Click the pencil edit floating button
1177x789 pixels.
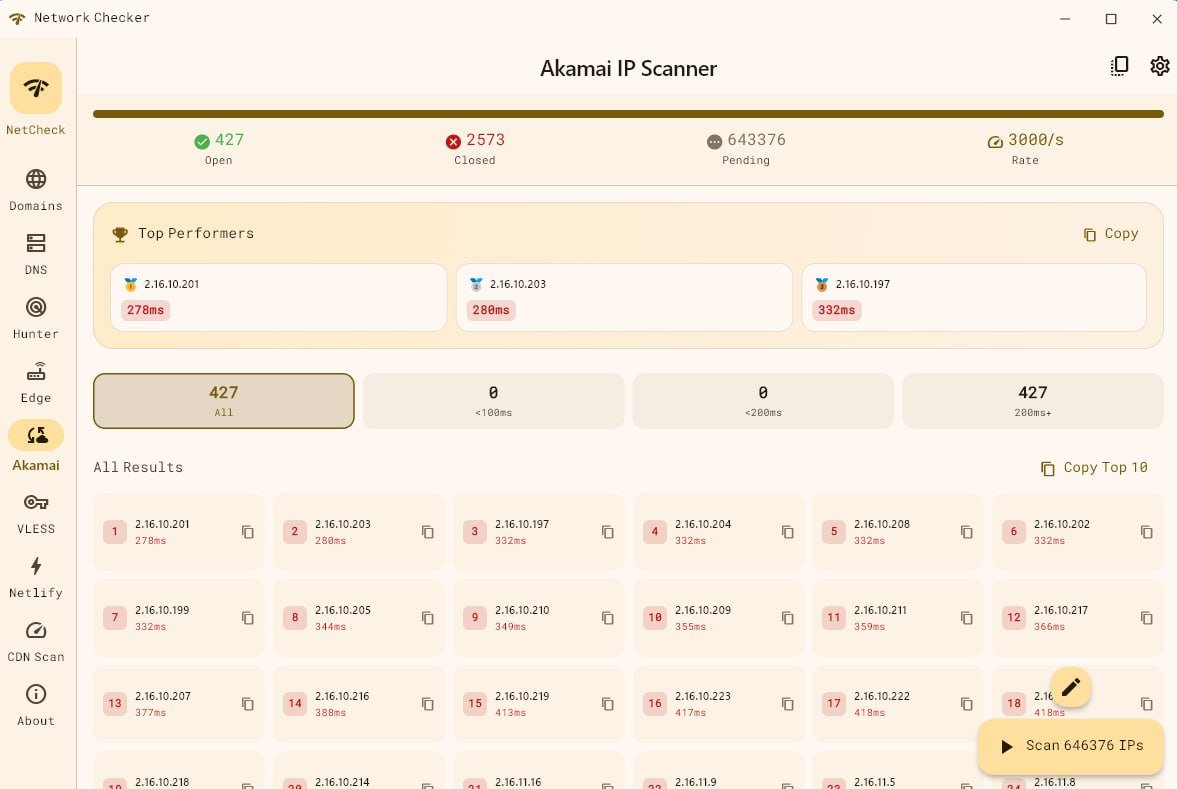pyautogui.click(x=1070, y=687)
